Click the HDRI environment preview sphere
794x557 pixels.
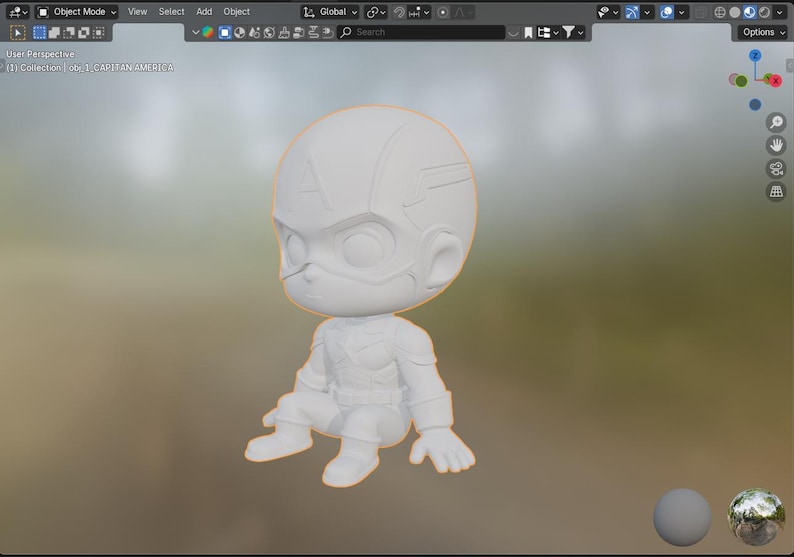pyautogui.click(x=756, y=517)
